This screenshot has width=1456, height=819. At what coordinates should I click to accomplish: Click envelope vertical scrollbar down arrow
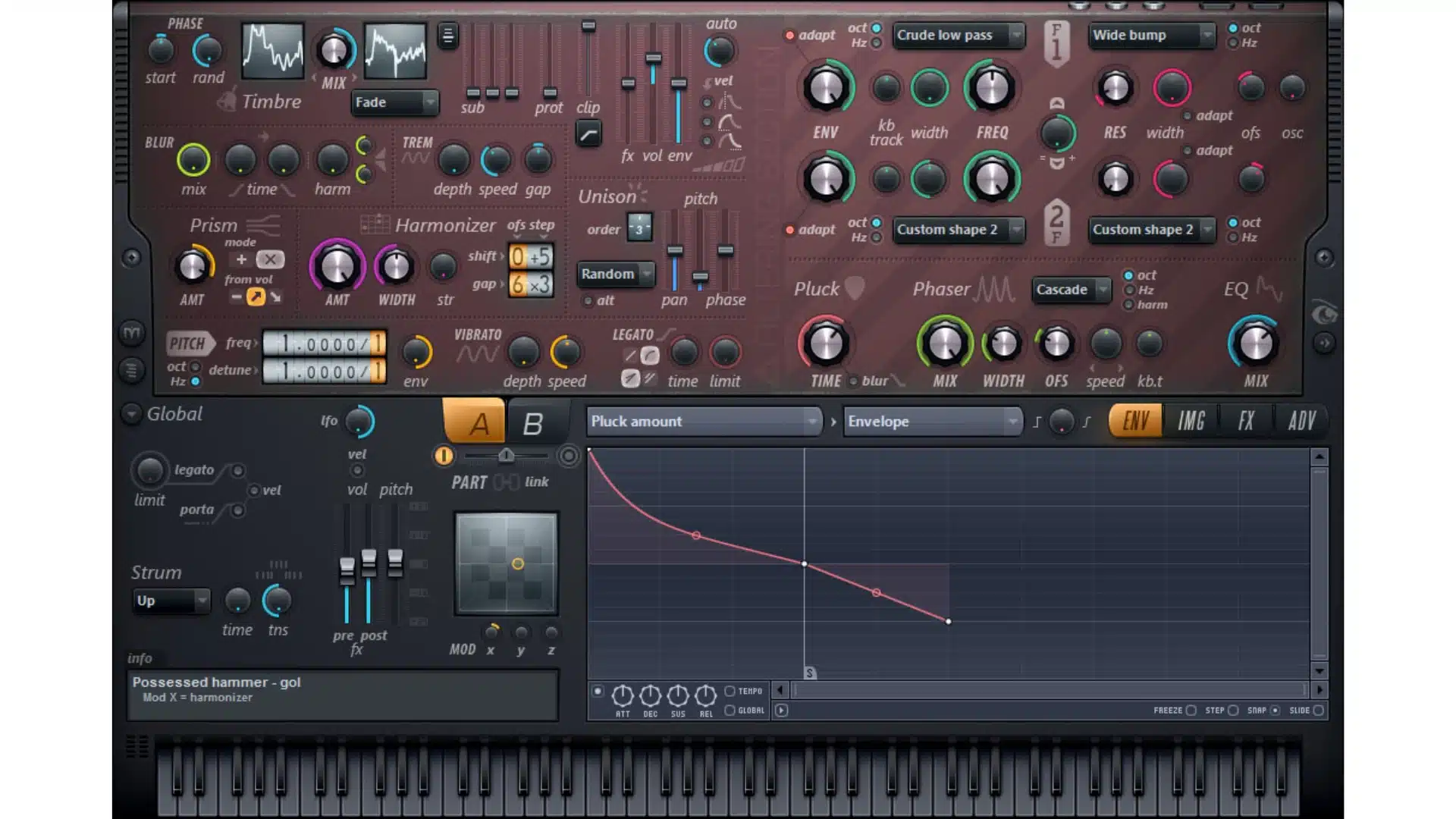[1319, 671]
